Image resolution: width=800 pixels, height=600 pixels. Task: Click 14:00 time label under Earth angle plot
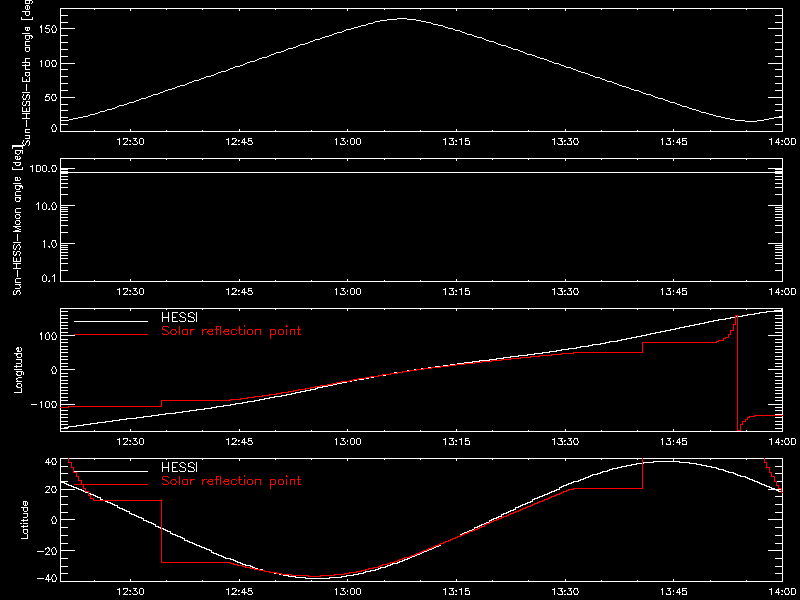point(782,142)
